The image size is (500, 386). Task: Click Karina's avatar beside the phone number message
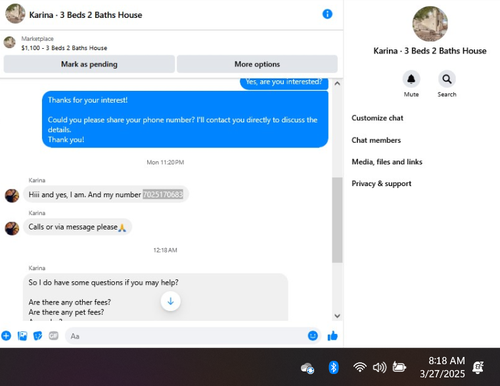(x=12, y=195)
